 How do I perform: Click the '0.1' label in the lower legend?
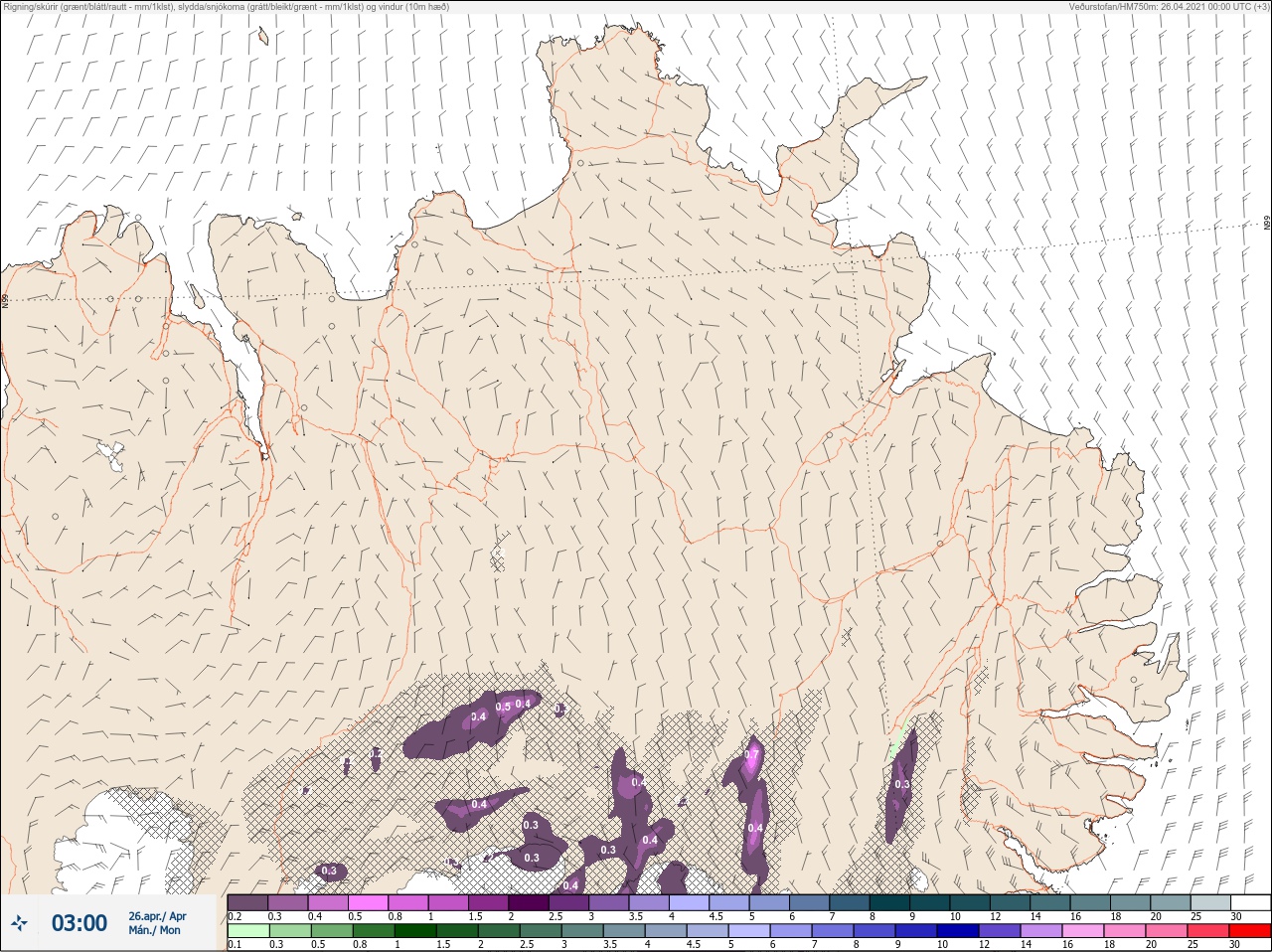pos(235,944)
